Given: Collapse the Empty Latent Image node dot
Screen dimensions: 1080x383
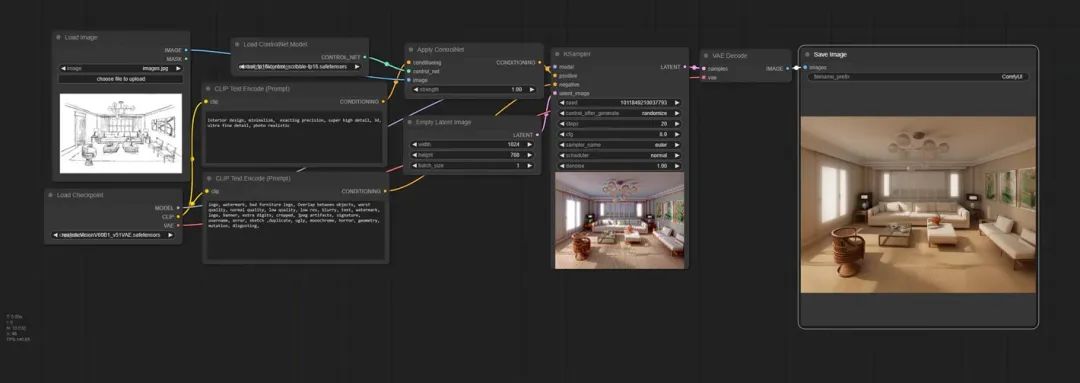Looking at the screenshot, I should 411,122.
